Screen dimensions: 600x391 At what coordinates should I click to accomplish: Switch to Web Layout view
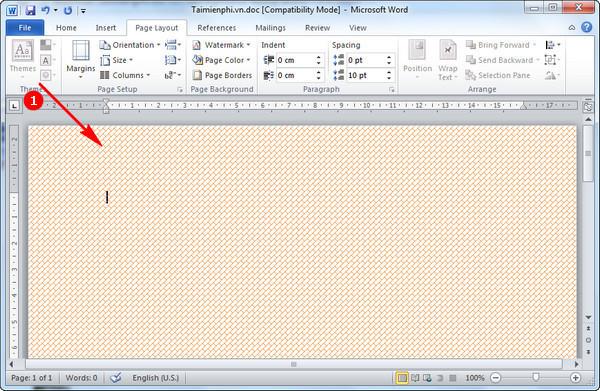[x=427, y=378]
